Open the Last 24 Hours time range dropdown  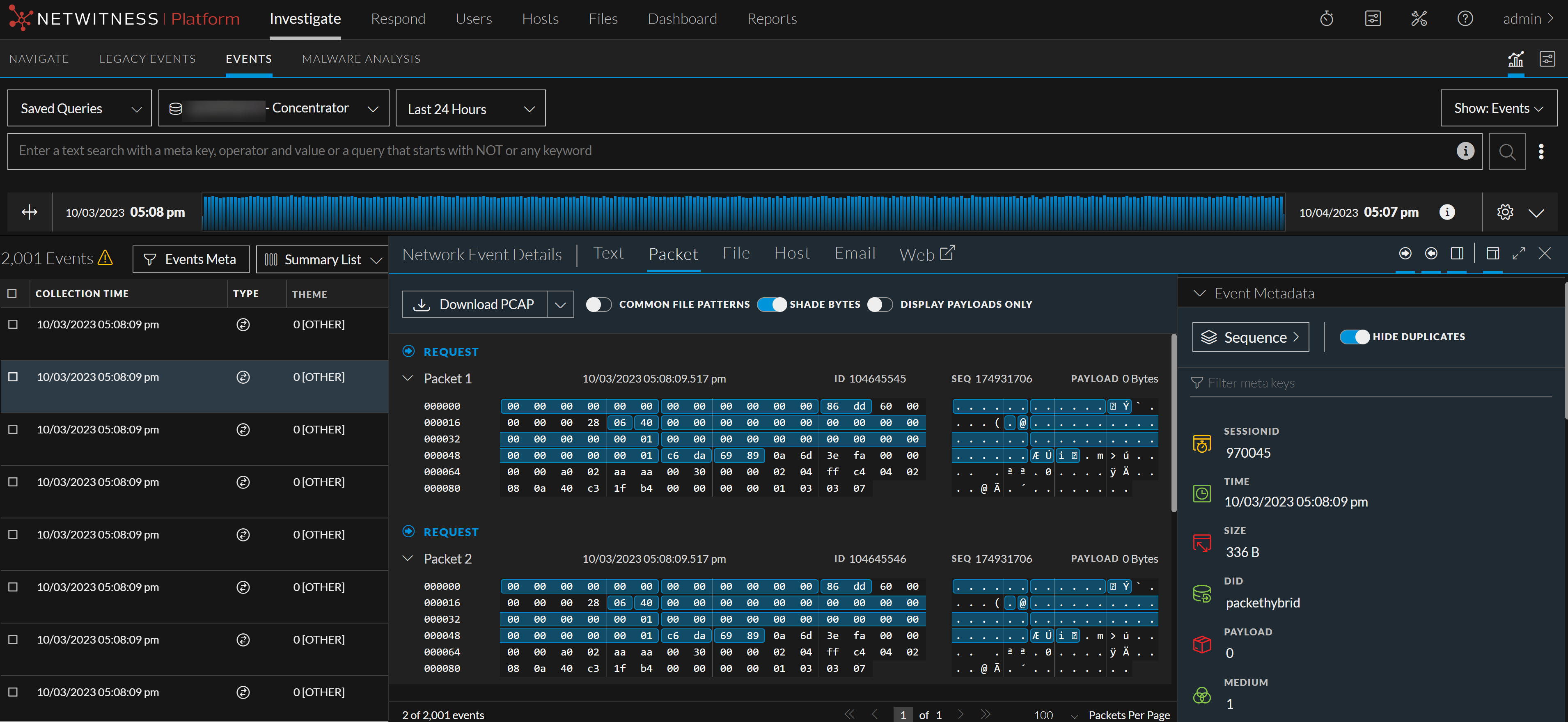pos(470,109)
